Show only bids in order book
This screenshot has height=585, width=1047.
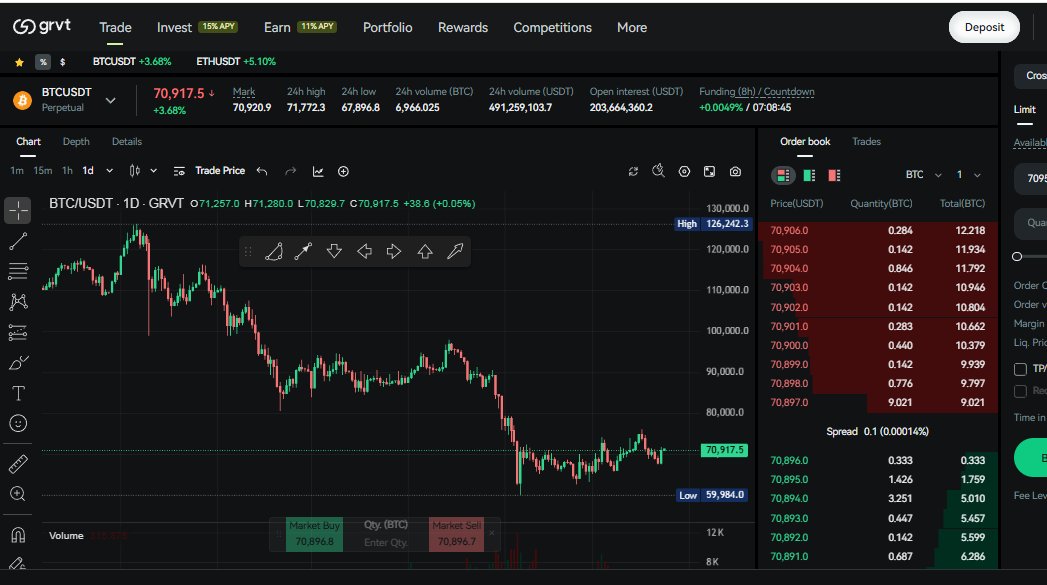[x=809, y=175]
